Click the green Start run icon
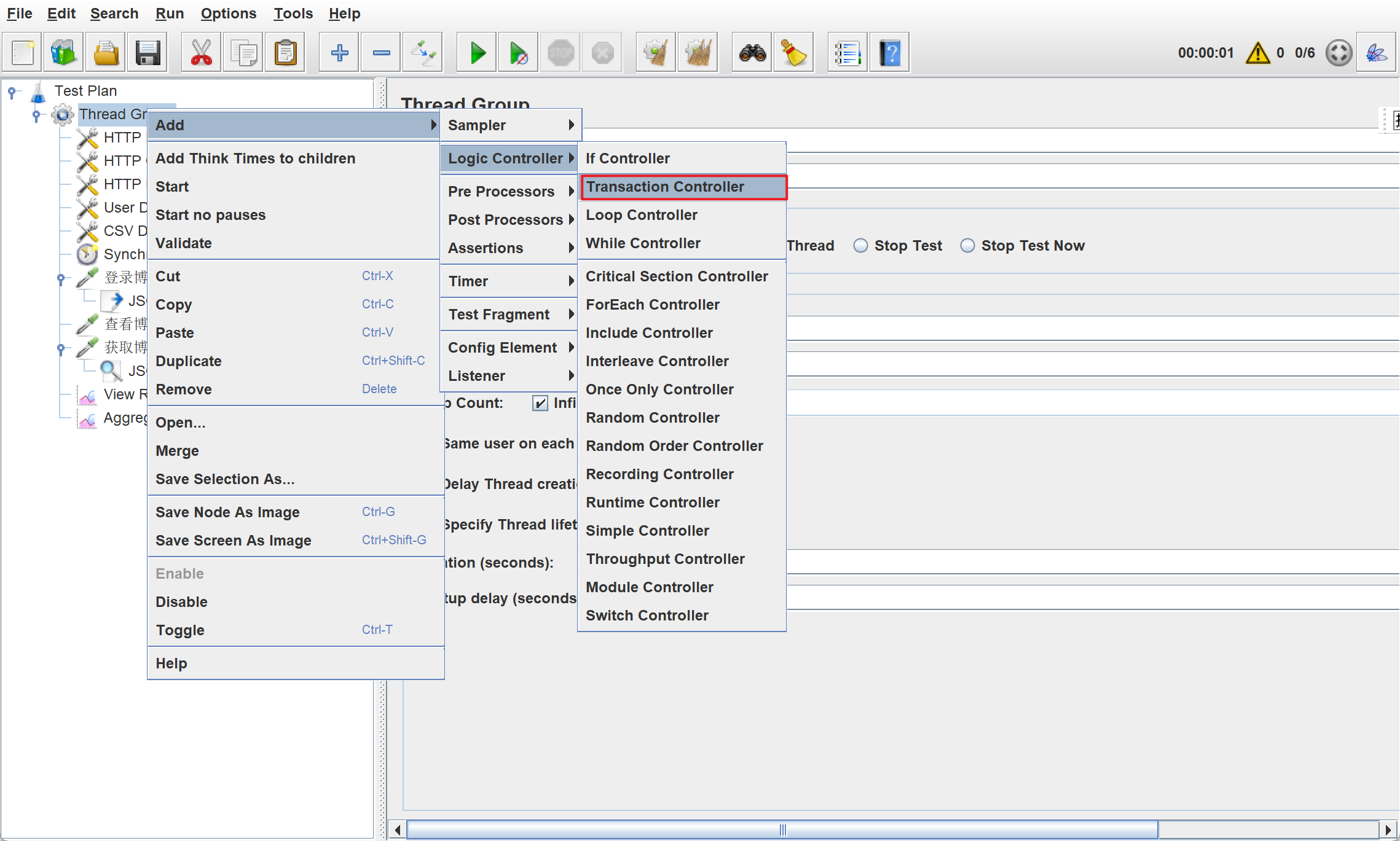Viewport: 1400px width, 841px height. coord(477,53)
